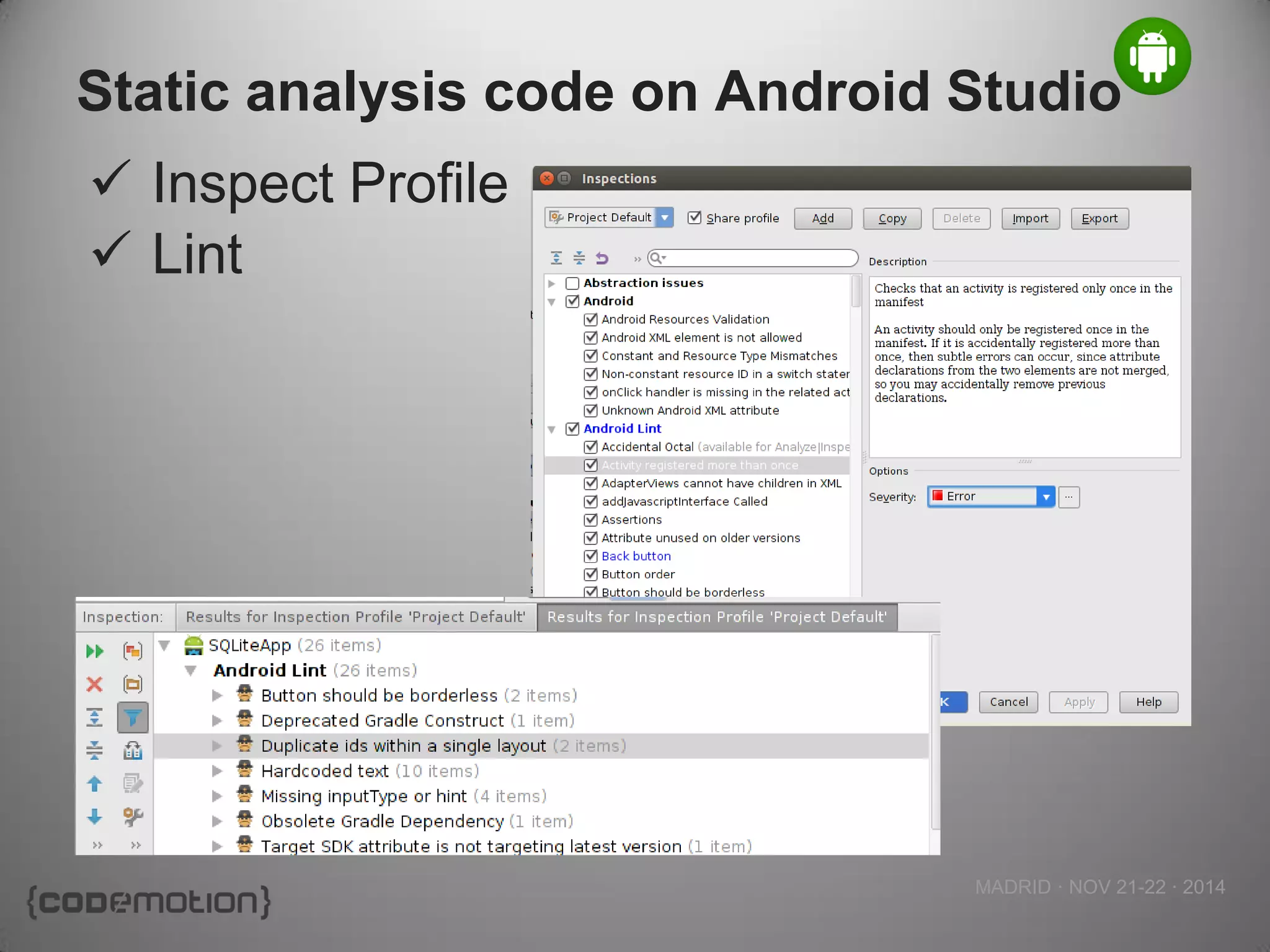Screen dimensions: 1270x952
Task: Click the Copy profile button
Action: pos(892,218)
